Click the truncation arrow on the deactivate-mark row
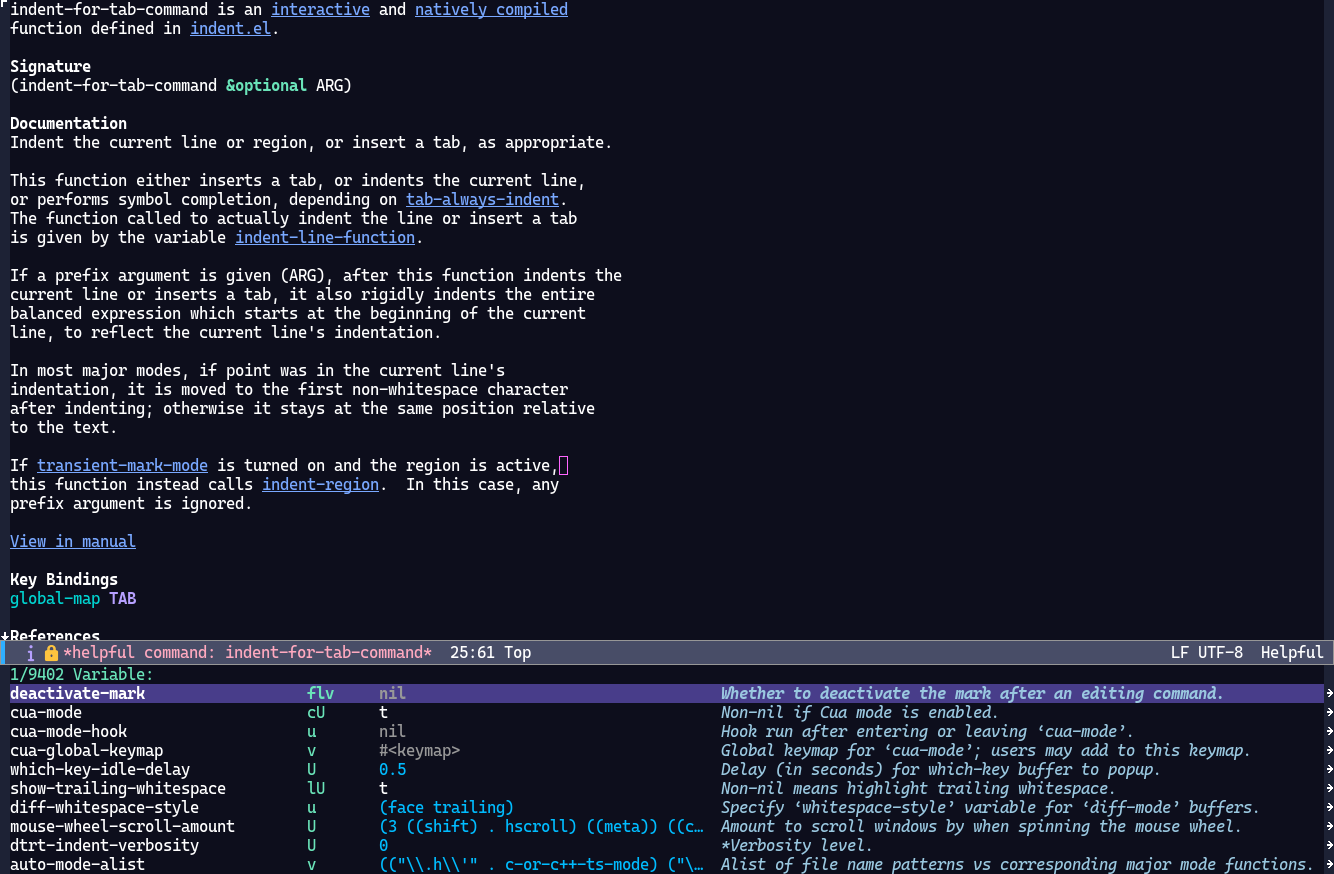This screenshot has height=874, width=1334. 1329,694
